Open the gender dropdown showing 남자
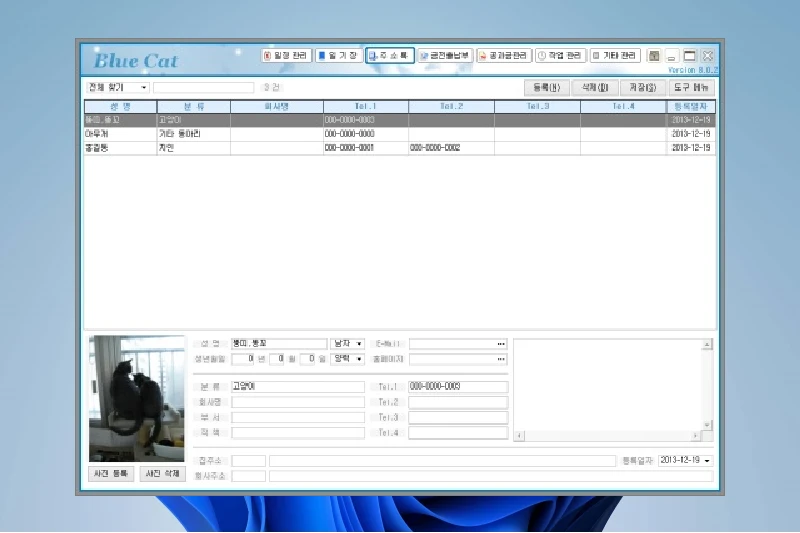Image resolution: width=800 pixels, height=533 pixels. (359, 344)
